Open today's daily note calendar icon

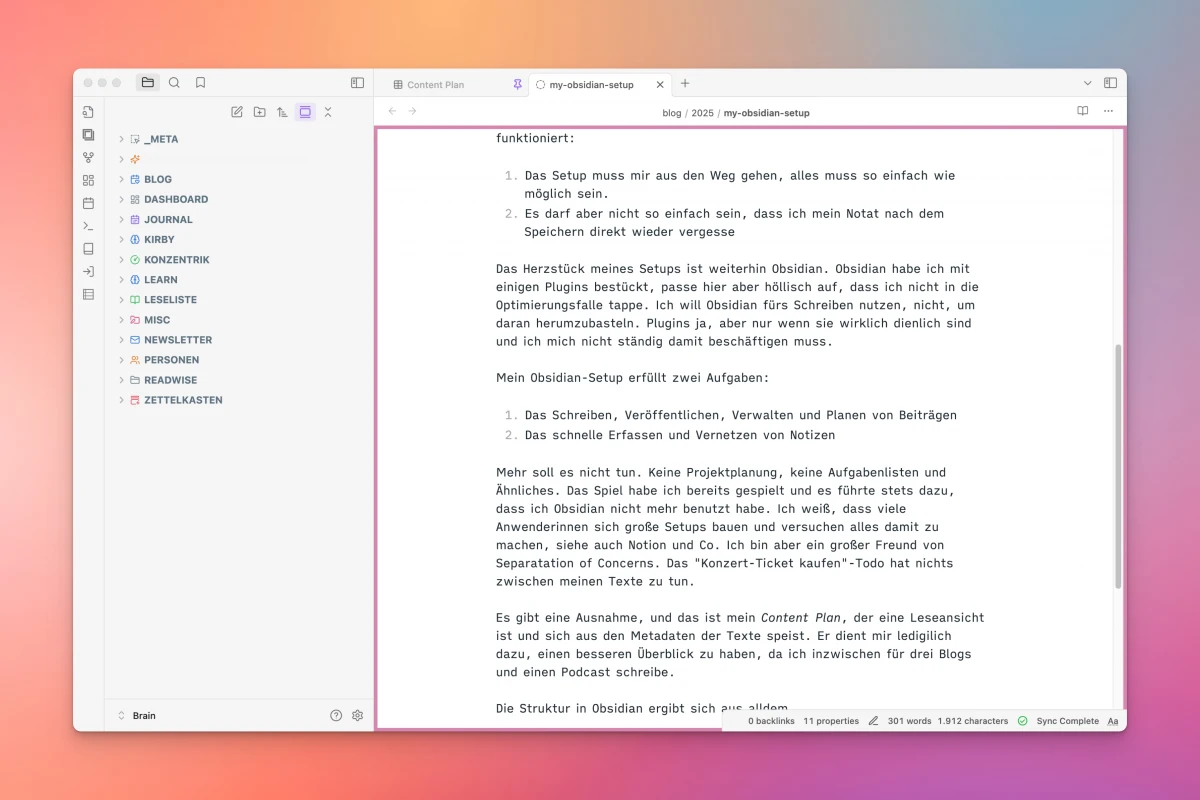click(x=88, y=203)
